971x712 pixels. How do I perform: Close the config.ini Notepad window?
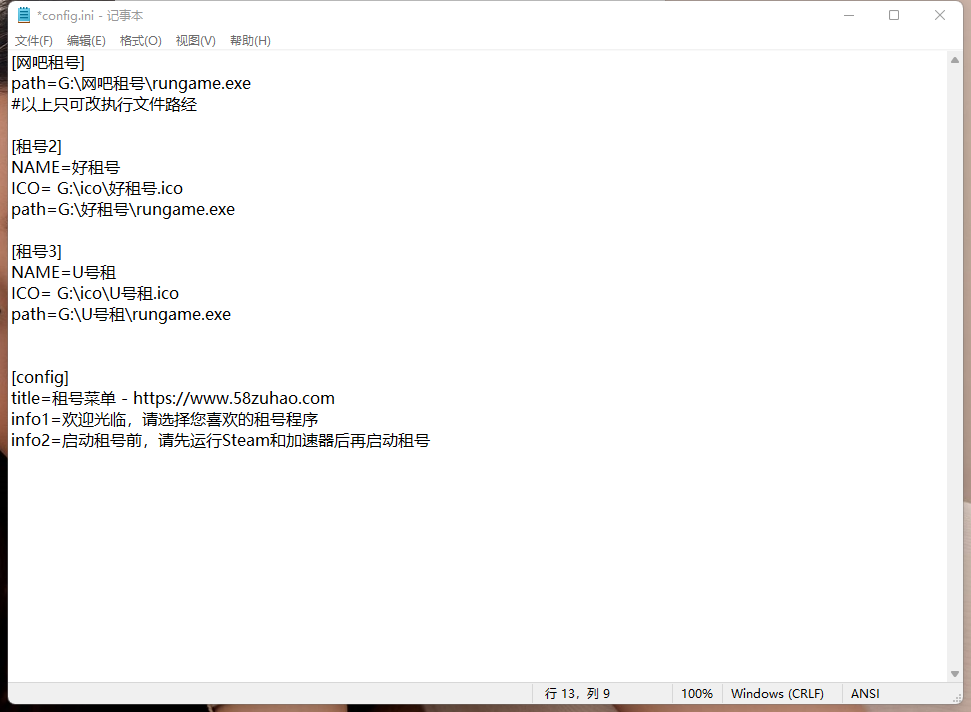tap(939, 15)
